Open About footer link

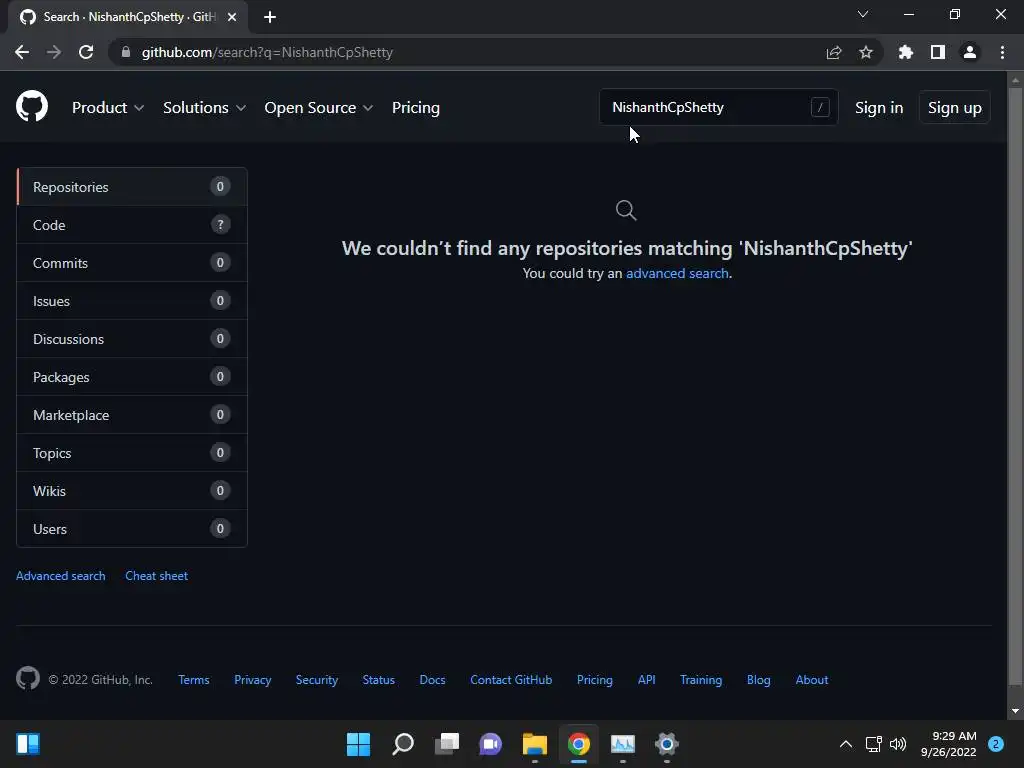(812, 680)
